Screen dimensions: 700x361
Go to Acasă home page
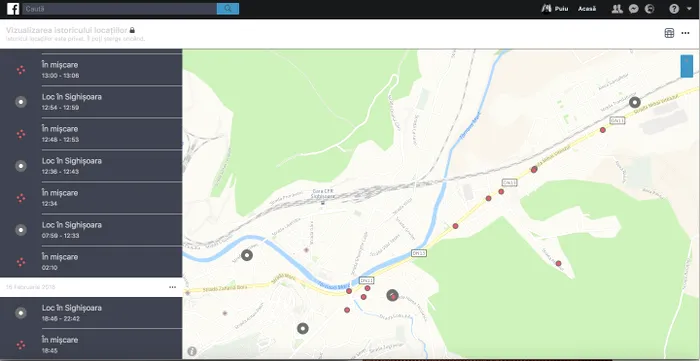point(587,9)
